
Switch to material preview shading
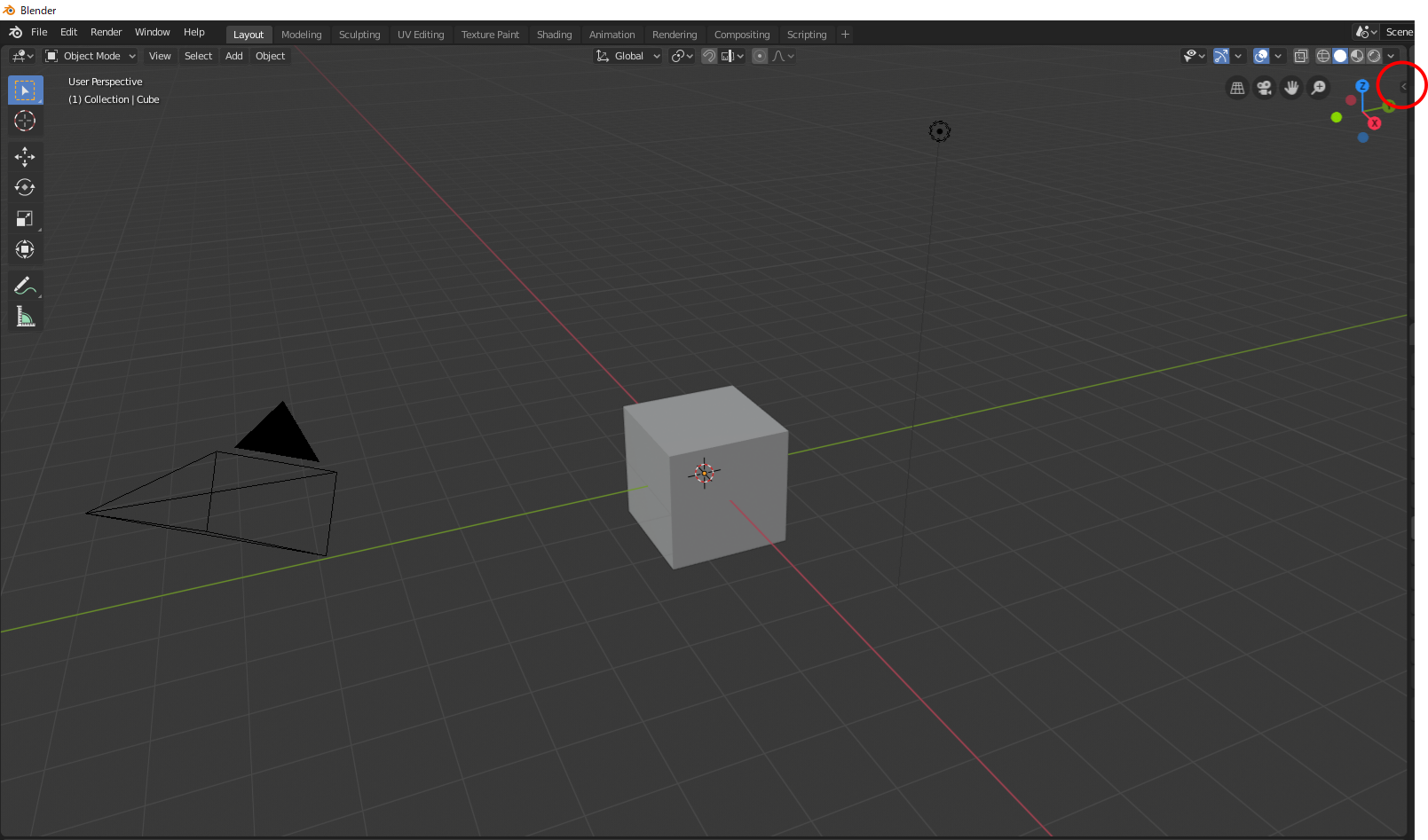pos(1357,56)
